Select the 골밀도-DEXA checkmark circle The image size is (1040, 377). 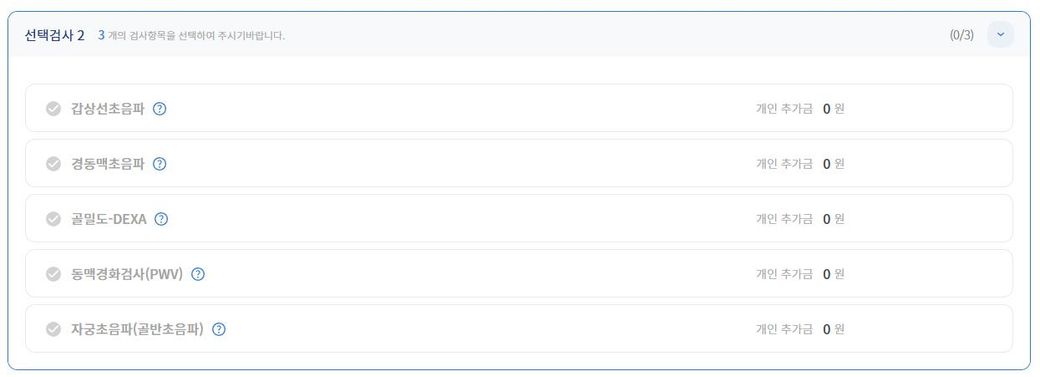pyautogui.click(x=54, y=219)
